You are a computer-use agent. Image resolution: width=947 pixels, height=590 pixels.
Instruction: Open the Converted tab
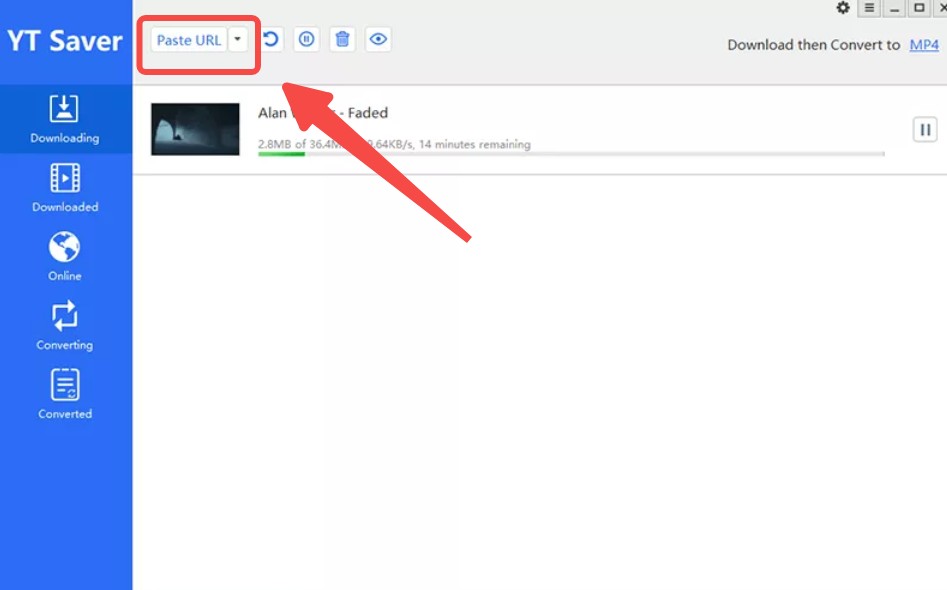click(65, 394)
